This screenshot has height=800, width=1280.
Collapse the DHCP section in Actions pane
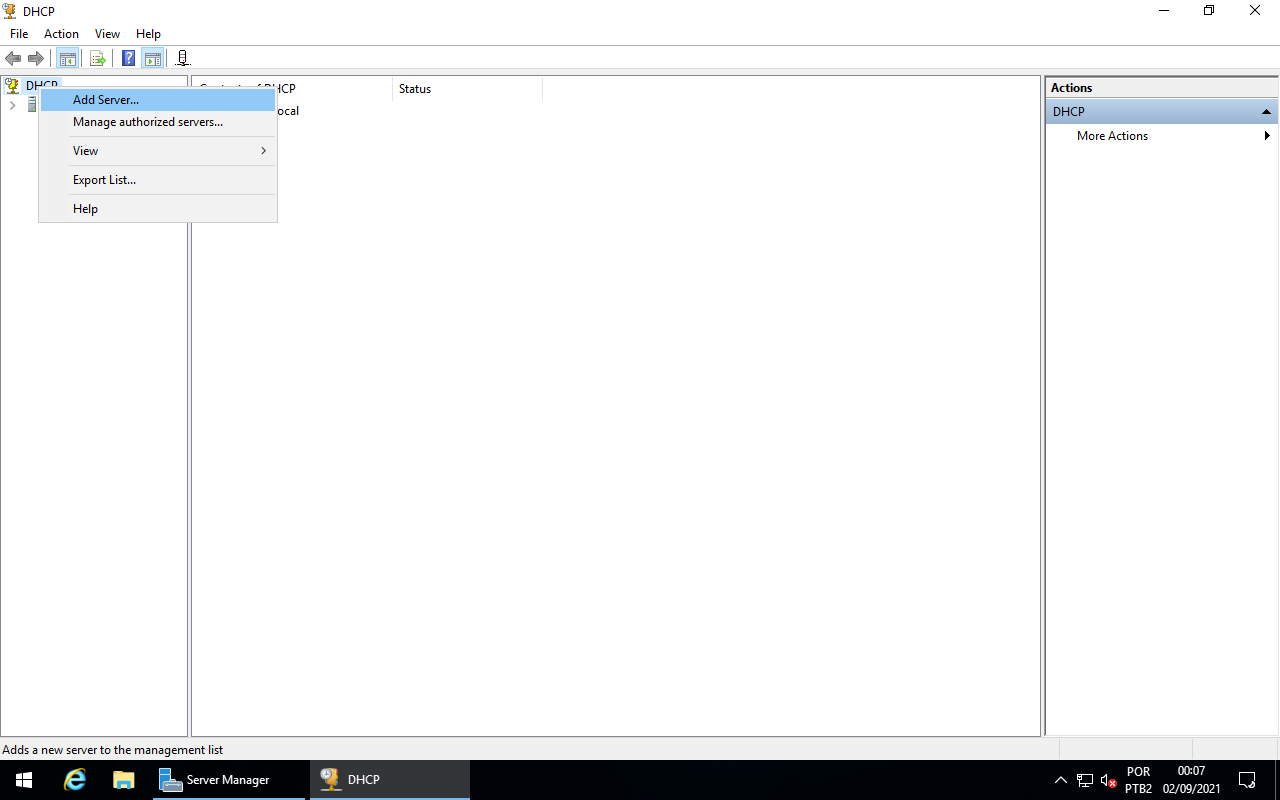click(1266, 111)
